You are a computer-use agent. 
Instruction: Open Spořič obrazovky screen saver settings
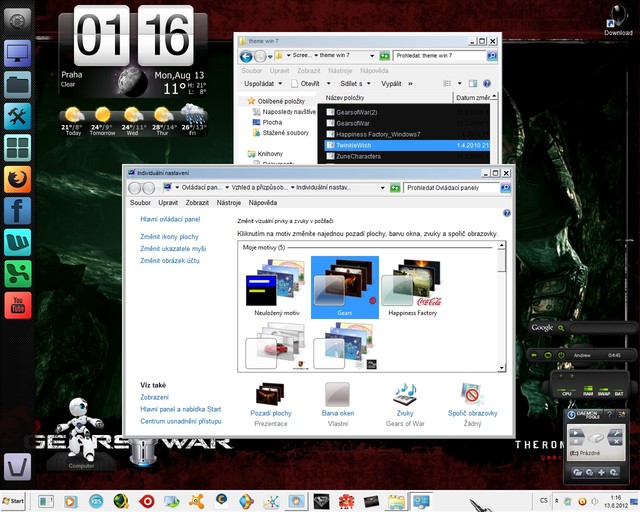(472, 394)
